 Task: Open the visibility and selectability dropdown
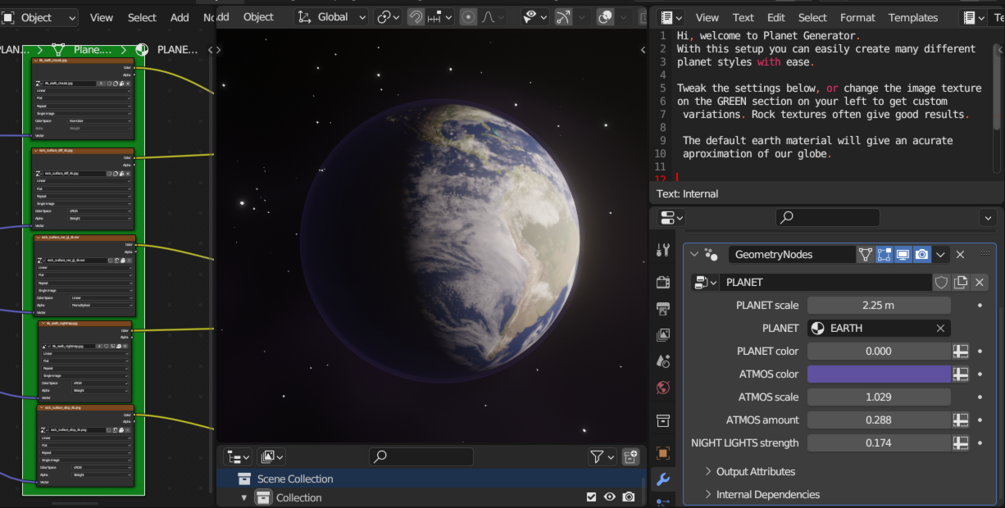(x=533, y=17)
